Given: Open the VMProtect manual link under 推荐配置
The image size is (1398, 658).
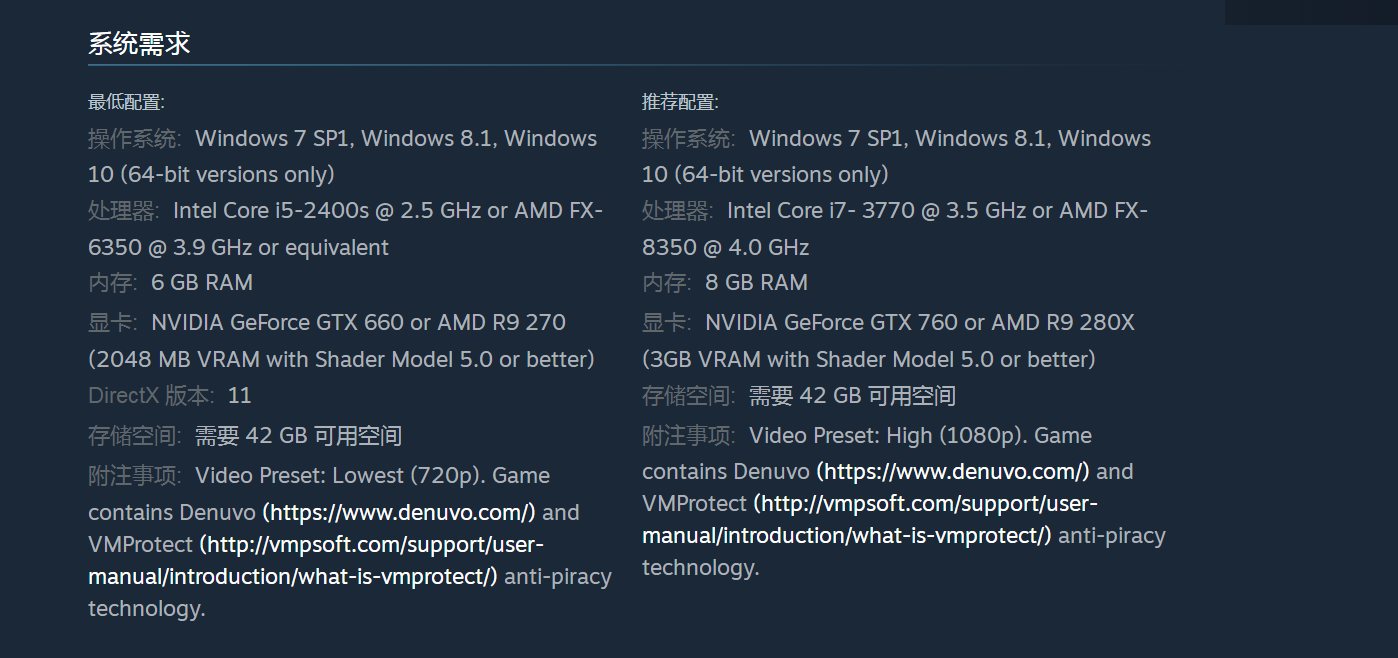Looking at the screenshot, I should pos(870,519).
